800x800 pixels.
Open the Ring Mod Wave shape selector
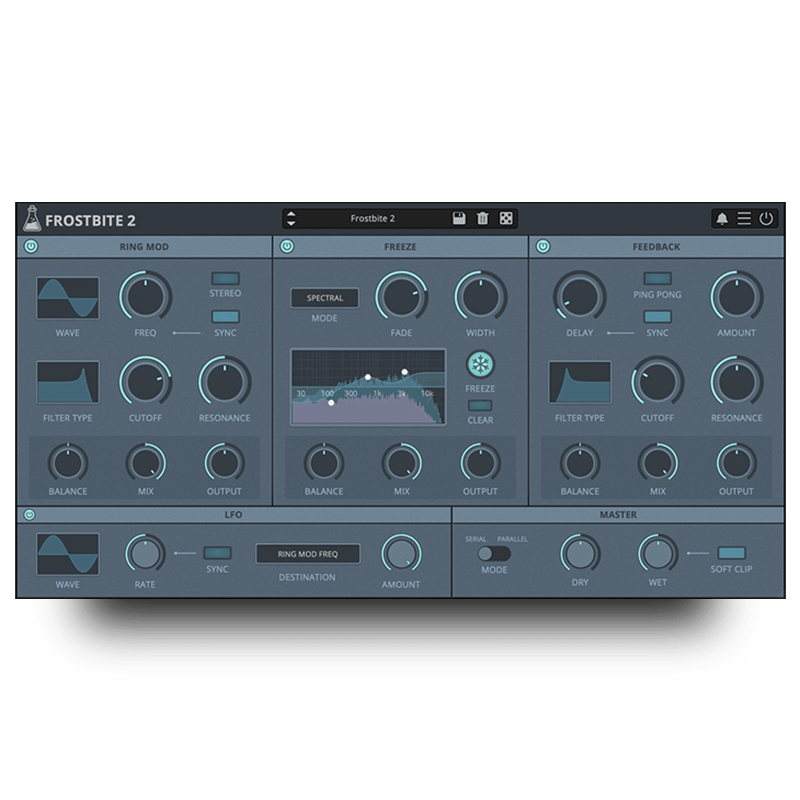(x=68, y=298)
